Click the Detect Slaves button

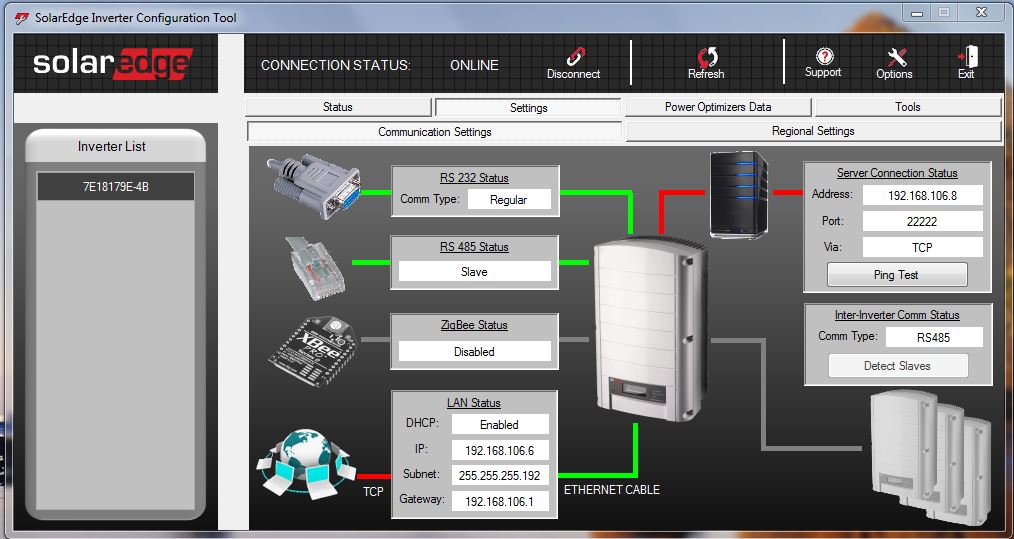point(898,366)
